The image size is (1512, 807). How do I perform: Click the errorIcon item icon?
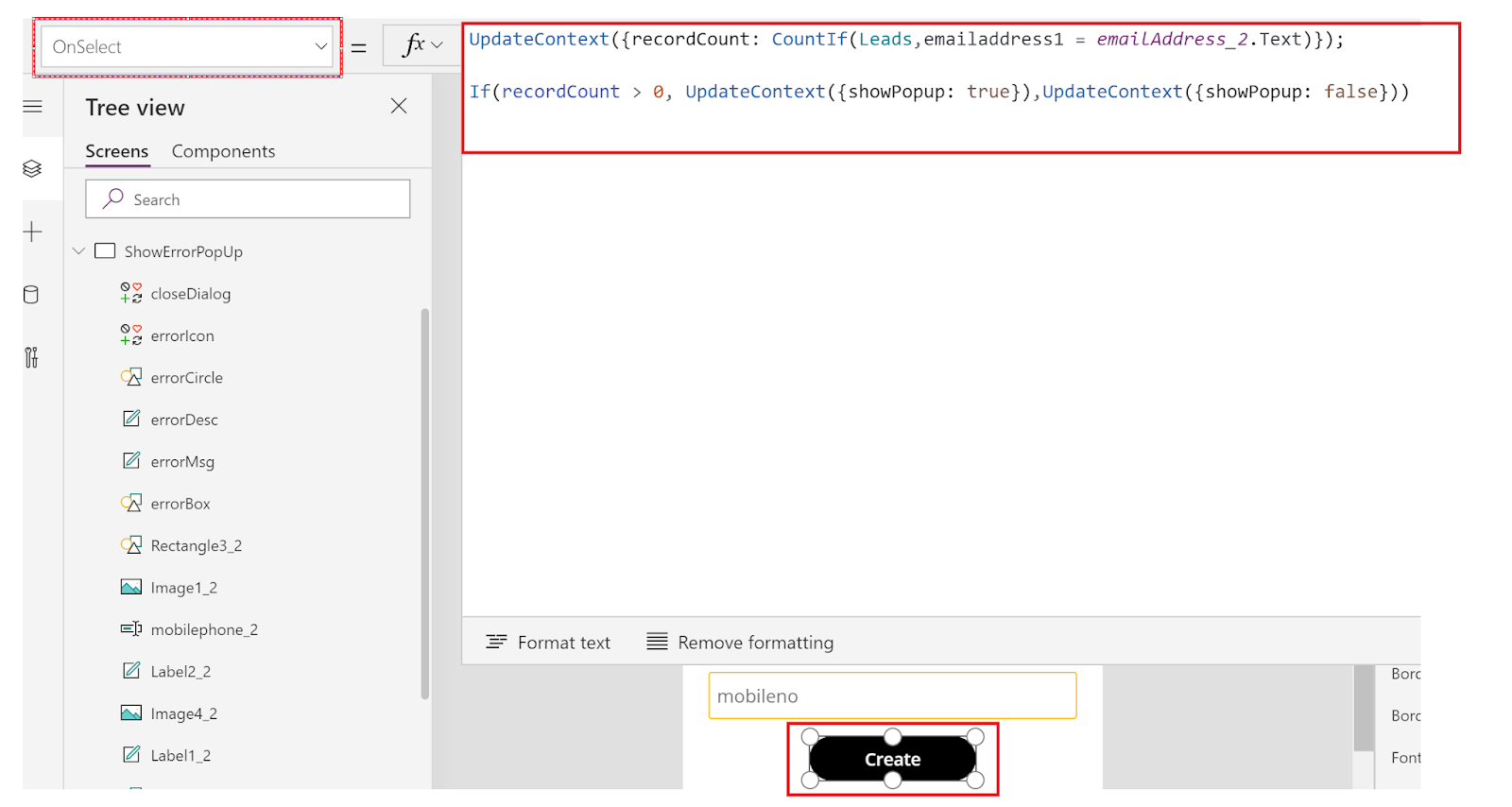coord(131,335)
